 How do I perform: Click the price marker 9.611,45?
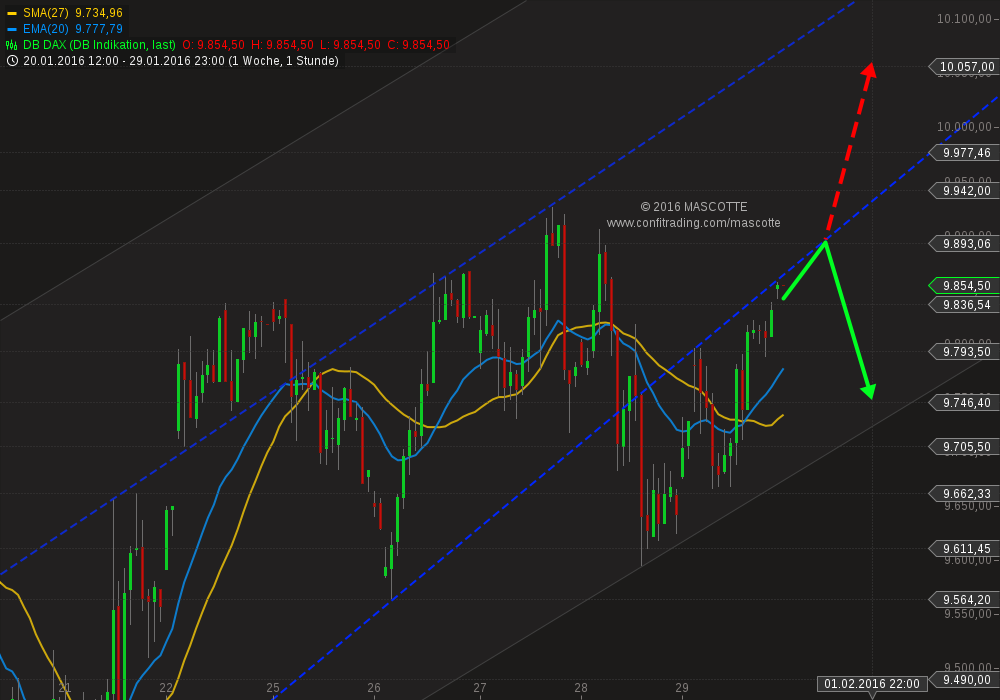pyautogui.click(x=965, y=549)
